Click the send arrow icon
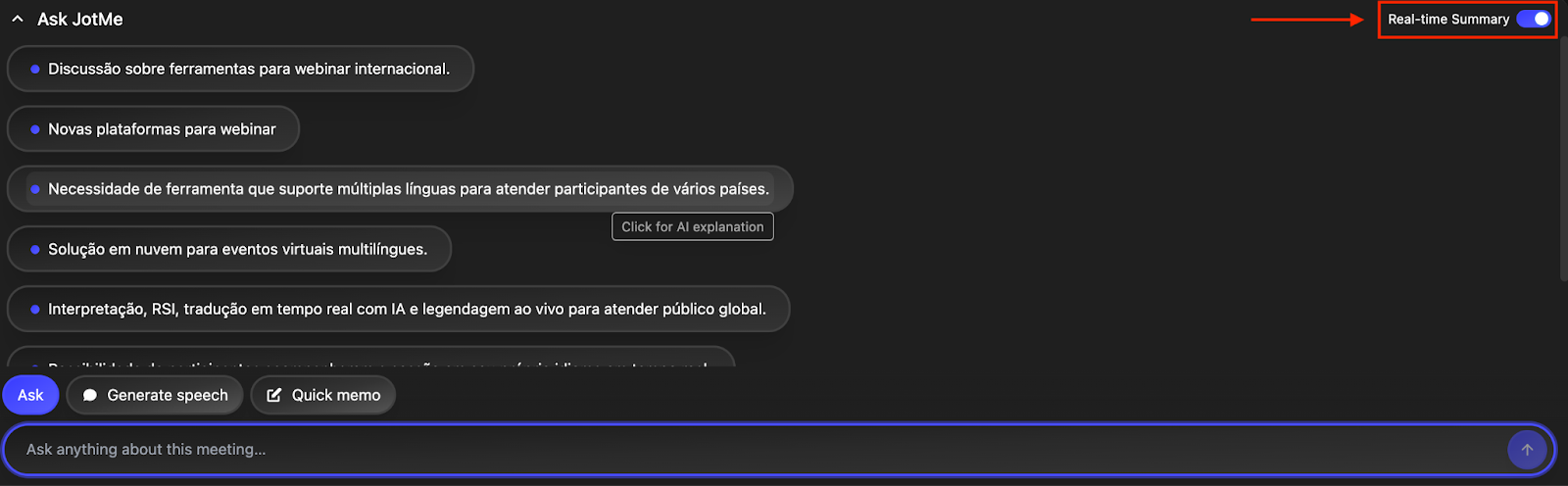The width and height of the screenshot is (1568, 486). 1527,450
